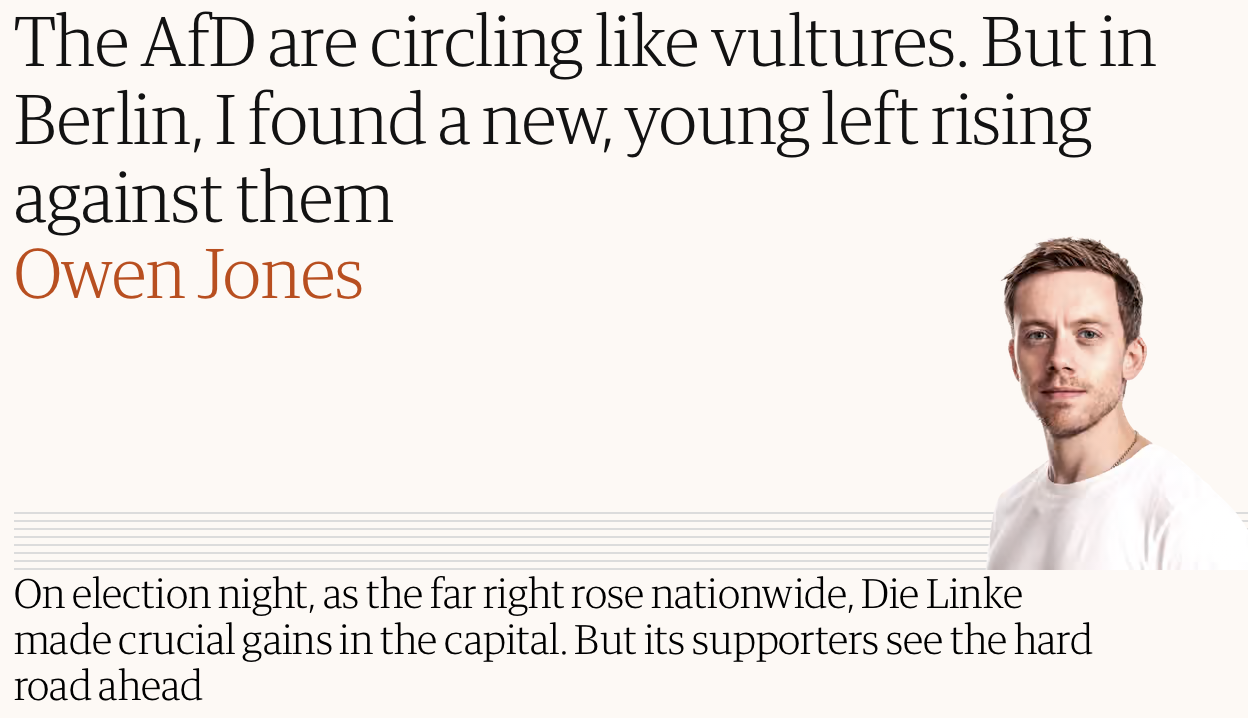Click the word "AfD" in the headline
Image resolution: width=1248 pixels, height=718 pixels.
(x=197, y=44)
